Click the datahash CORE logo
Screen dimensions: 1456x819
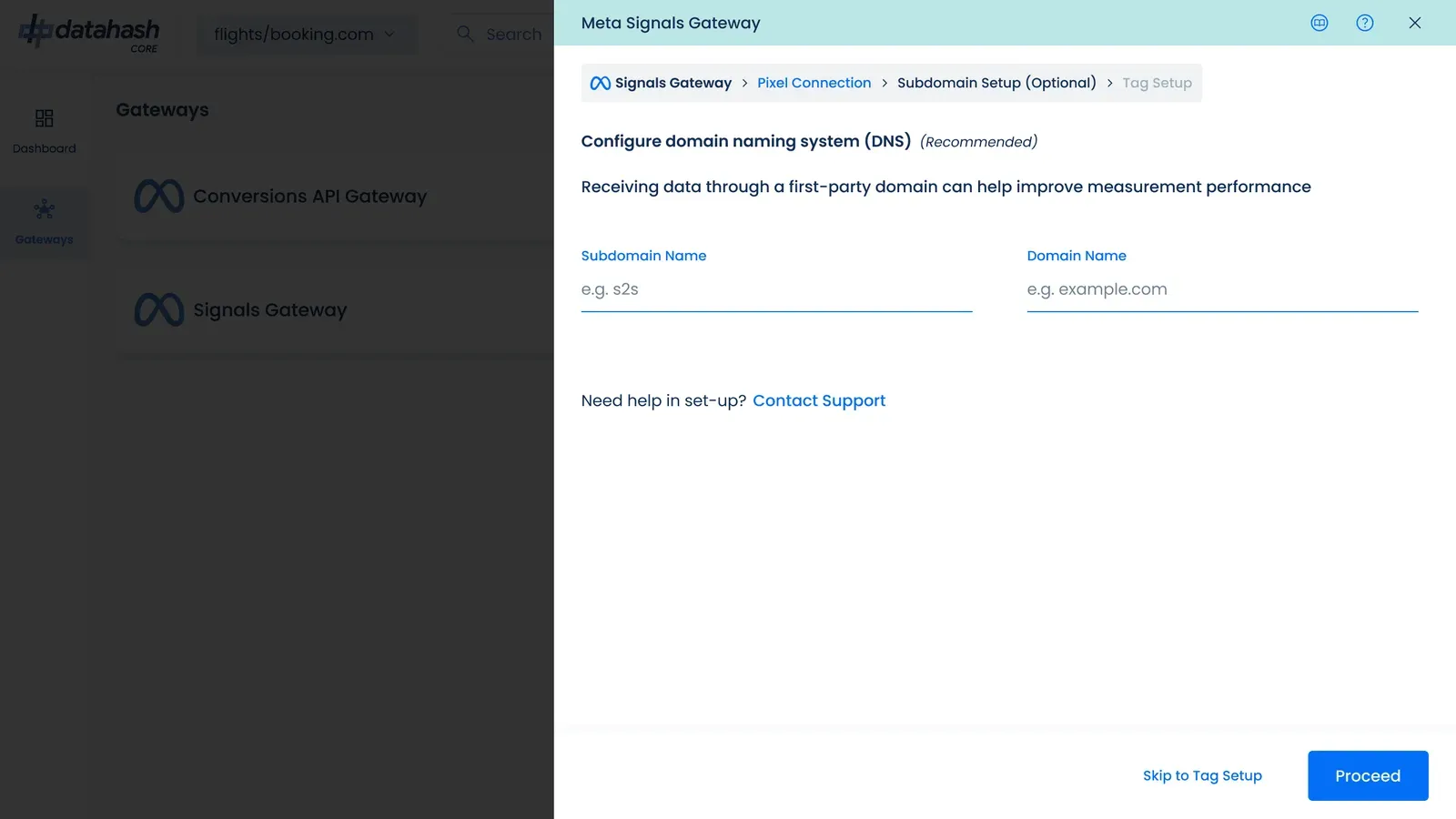point(89,34)
